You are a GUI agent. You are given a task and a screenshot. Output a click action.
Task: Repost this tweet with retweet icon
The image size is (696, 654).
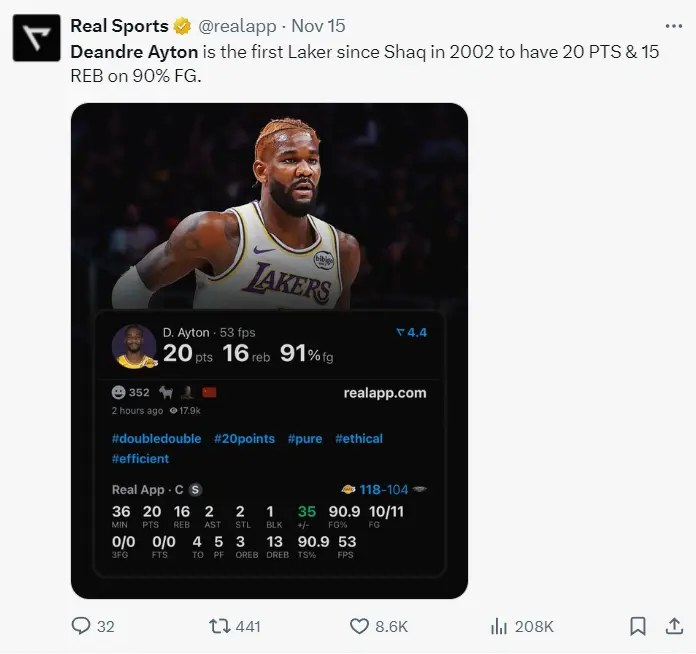218,626
